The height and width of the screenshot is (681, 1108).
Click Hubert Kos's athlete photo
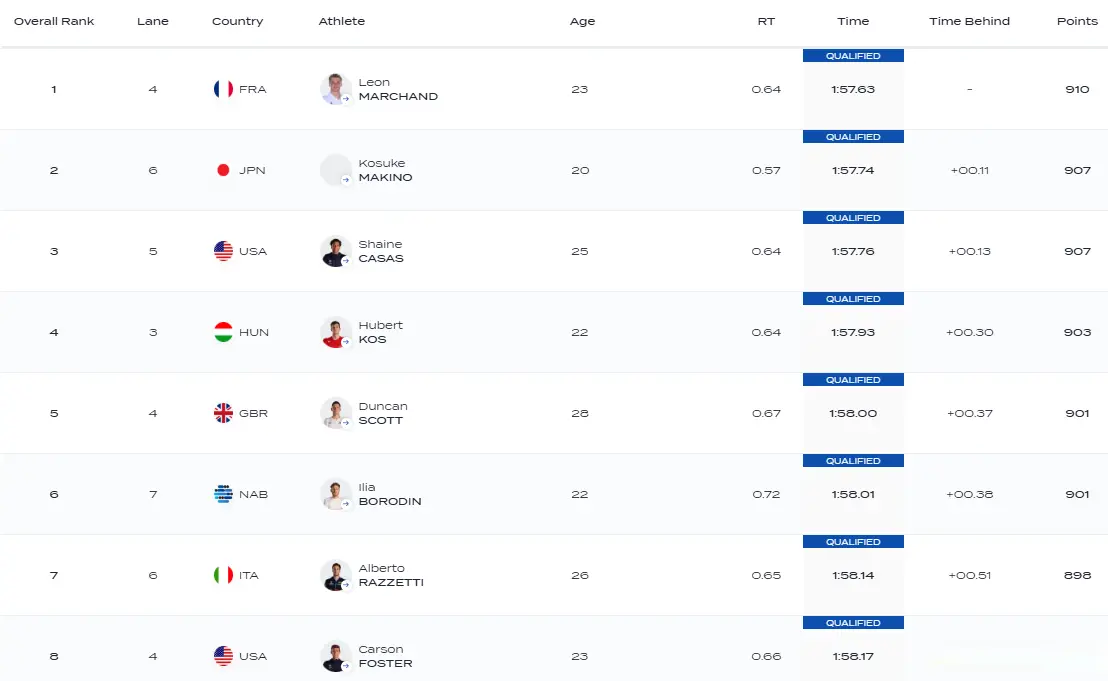pyautogui.click(x=335, y=332)
